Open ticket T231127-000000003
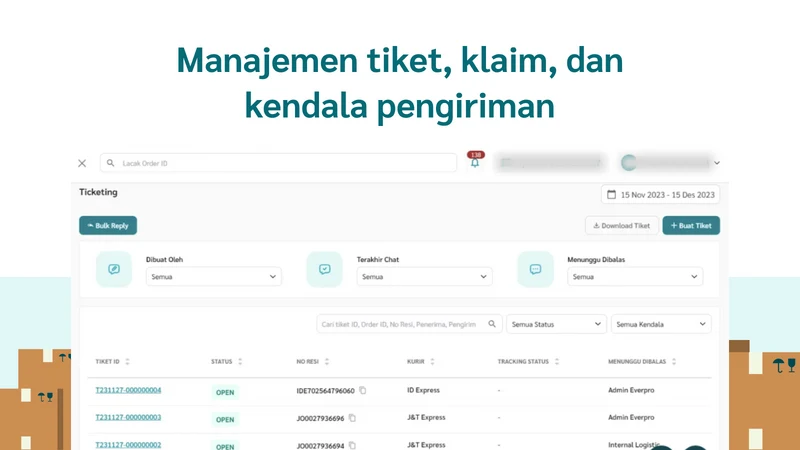Viewport: 800px width, 450px height. point(128,417)
